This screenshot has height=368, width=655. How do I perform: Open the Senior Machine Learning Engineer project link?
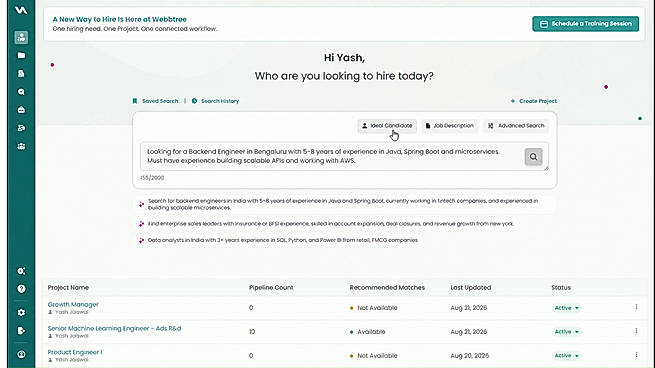[x=114, y=328]
